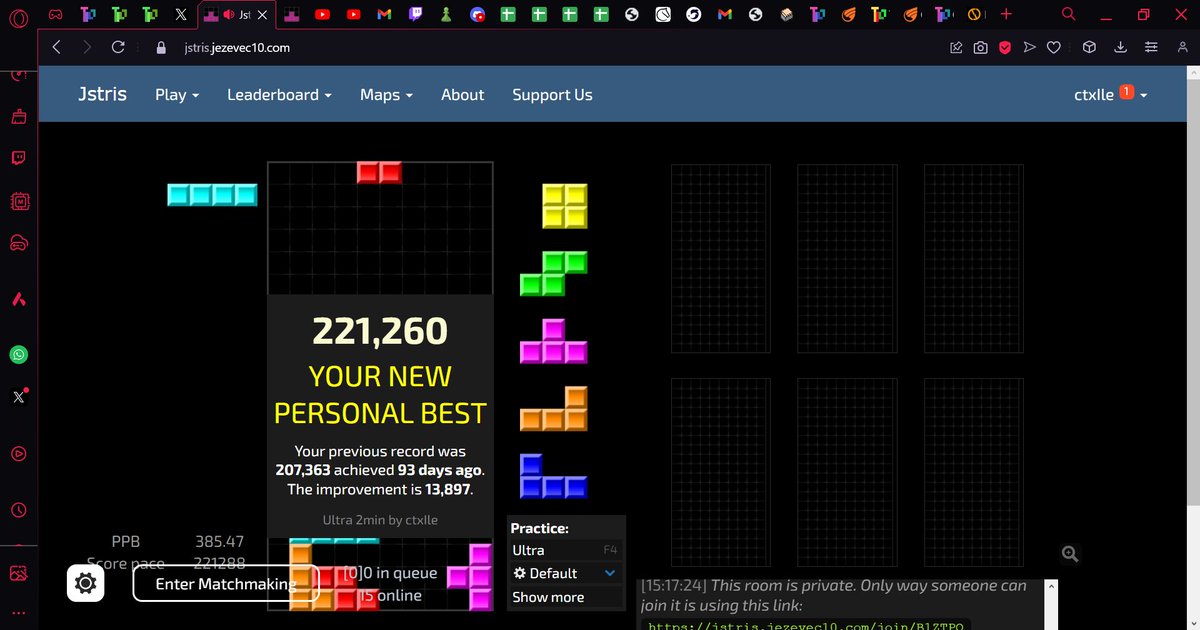Open History clock icon in sidebar
This screenshot has width=1200, height=630.
coord(18,510)
